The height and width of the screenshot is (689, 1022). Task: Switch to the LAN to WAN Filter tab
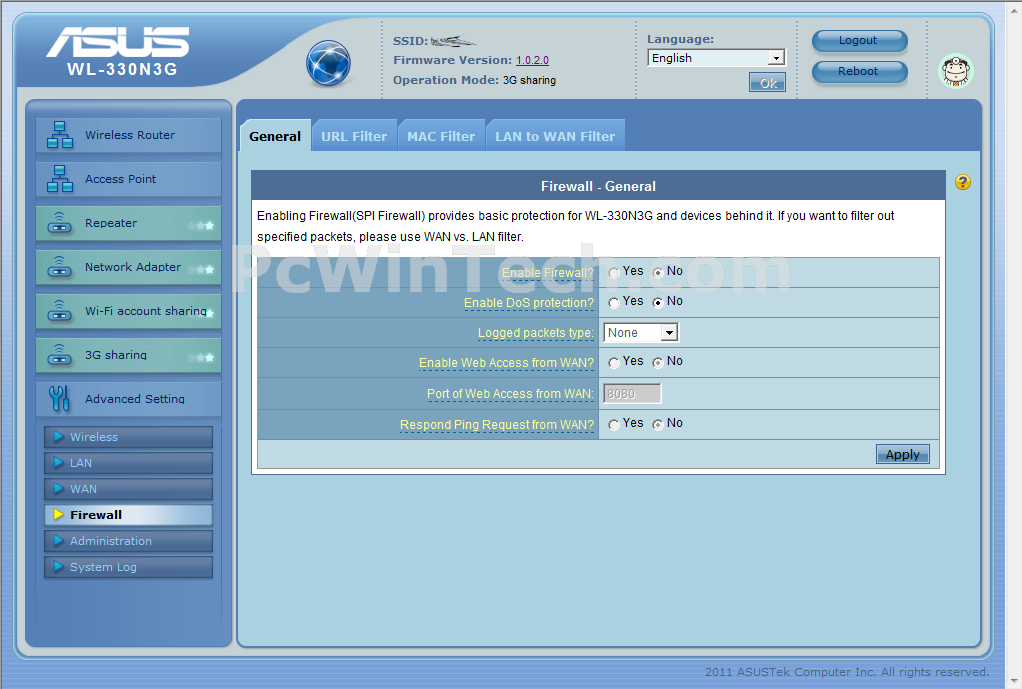click(x=555, y=136)
